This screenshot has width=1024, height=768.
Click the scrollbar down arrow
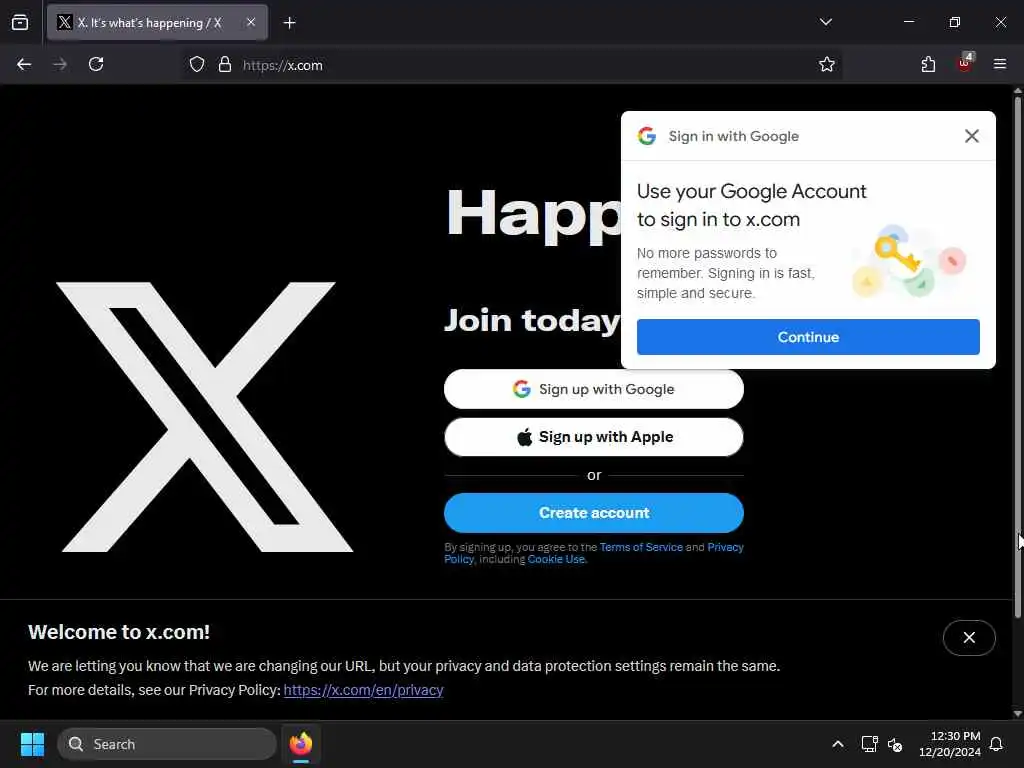(1017, 713)
